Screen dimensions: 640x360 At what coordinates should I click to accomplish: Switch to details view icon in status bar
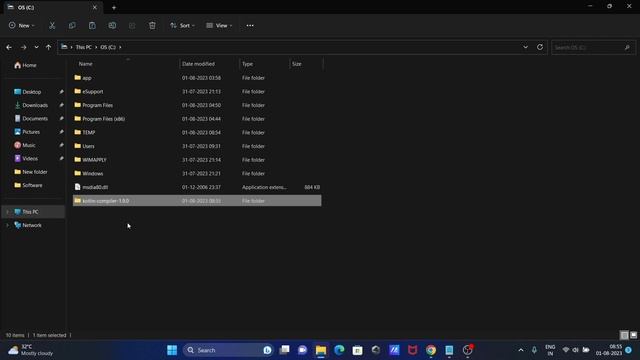(624, 335)
